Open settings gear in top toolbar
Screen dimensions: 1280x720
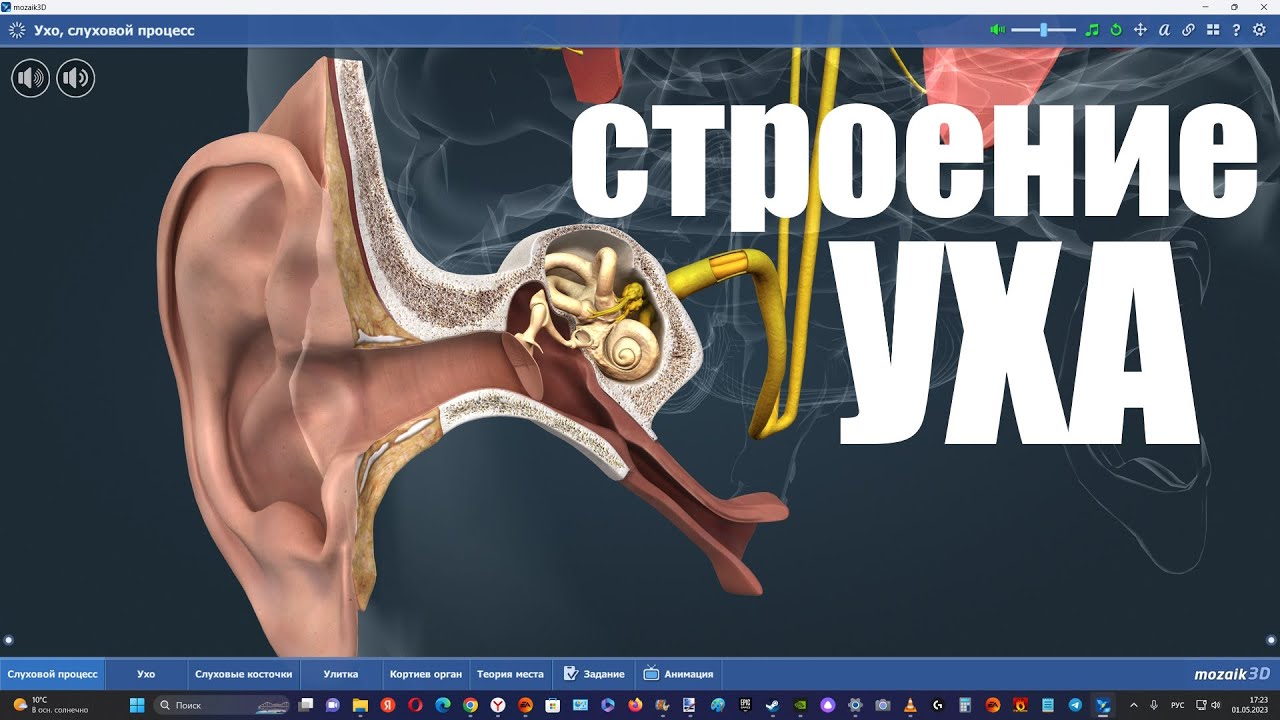click(x=1259, y=30)
